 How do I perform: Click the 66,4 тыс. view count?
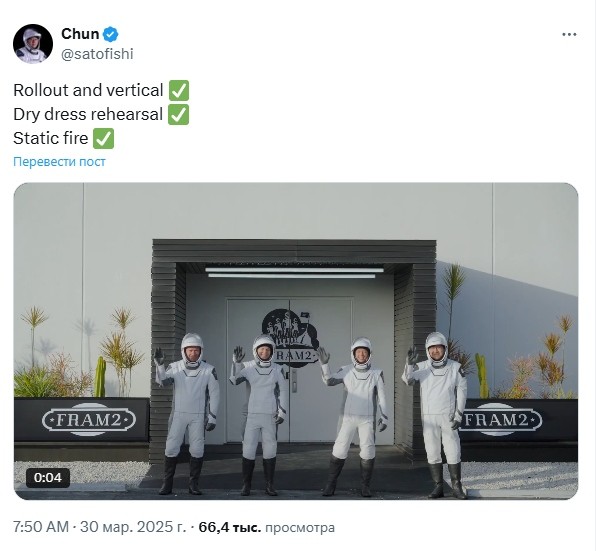click(230, 527)
